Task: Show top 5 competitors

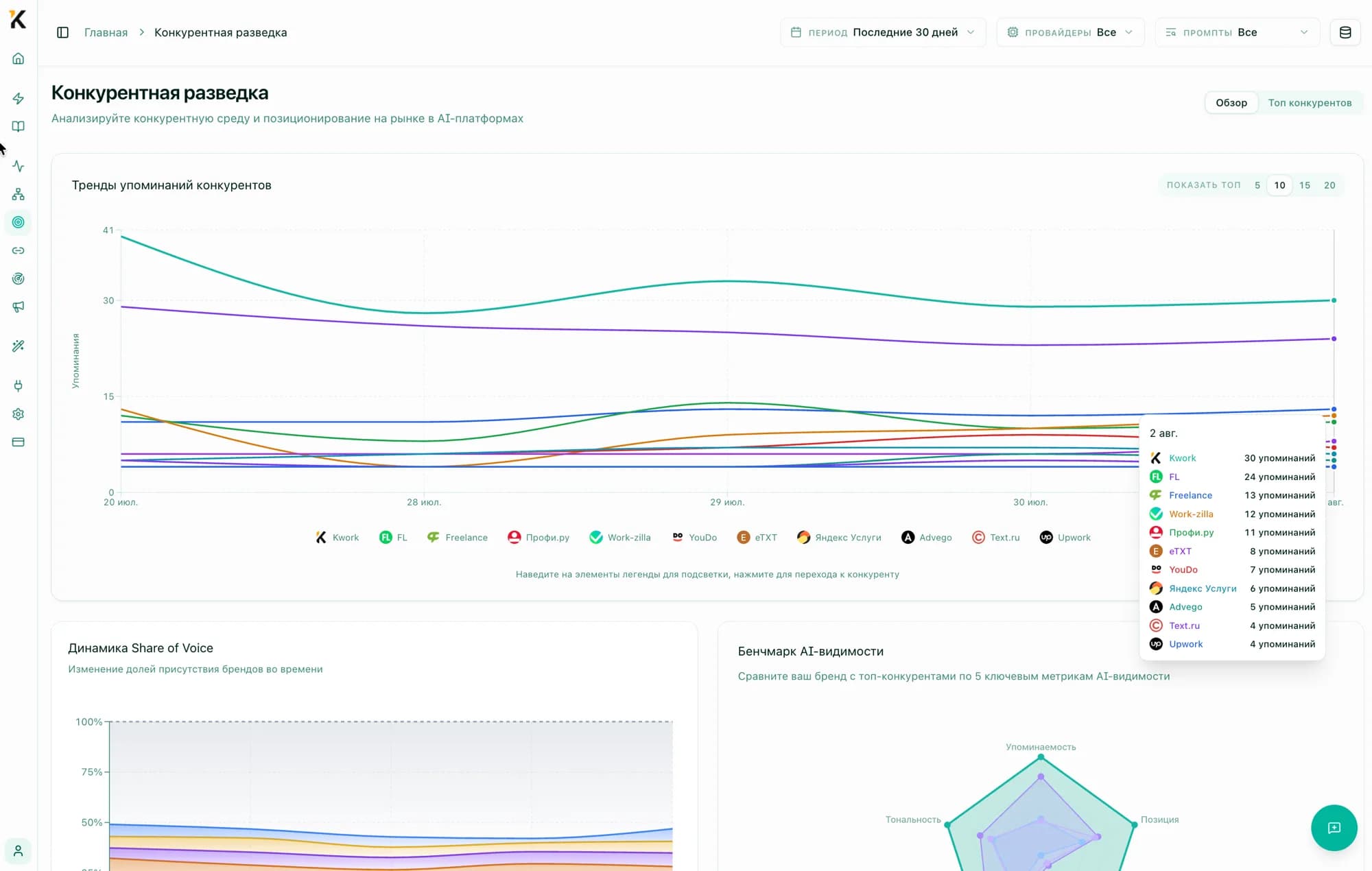Action: pyautogui.click(x=1257, y=185)
